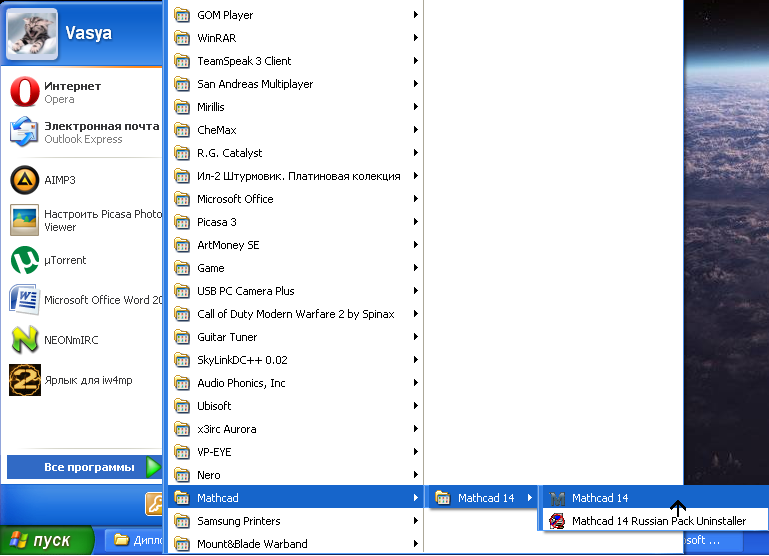Launch NEONmIRC icon
769x556 pixels.
(25, 340)
